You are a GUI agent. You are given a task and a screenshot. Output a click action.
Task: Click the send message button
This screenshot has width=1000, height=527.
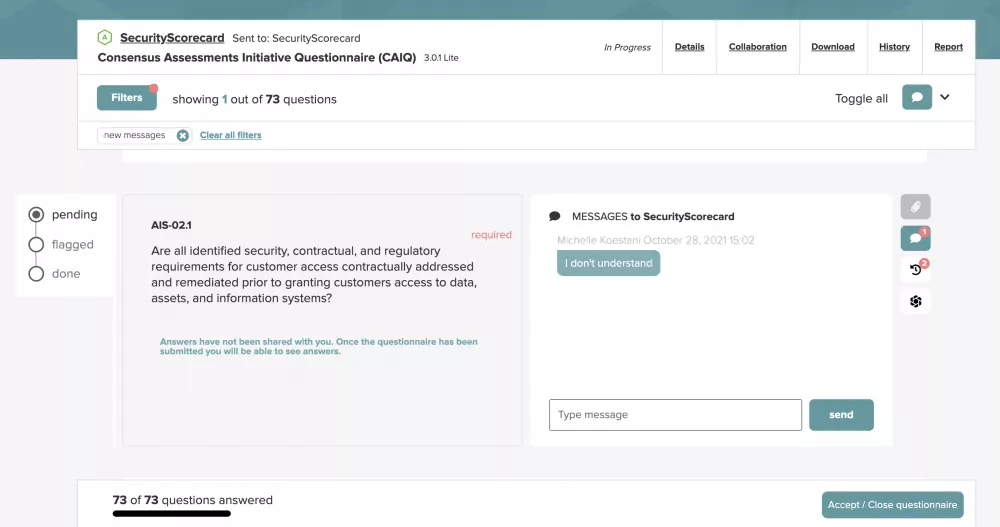841,415
